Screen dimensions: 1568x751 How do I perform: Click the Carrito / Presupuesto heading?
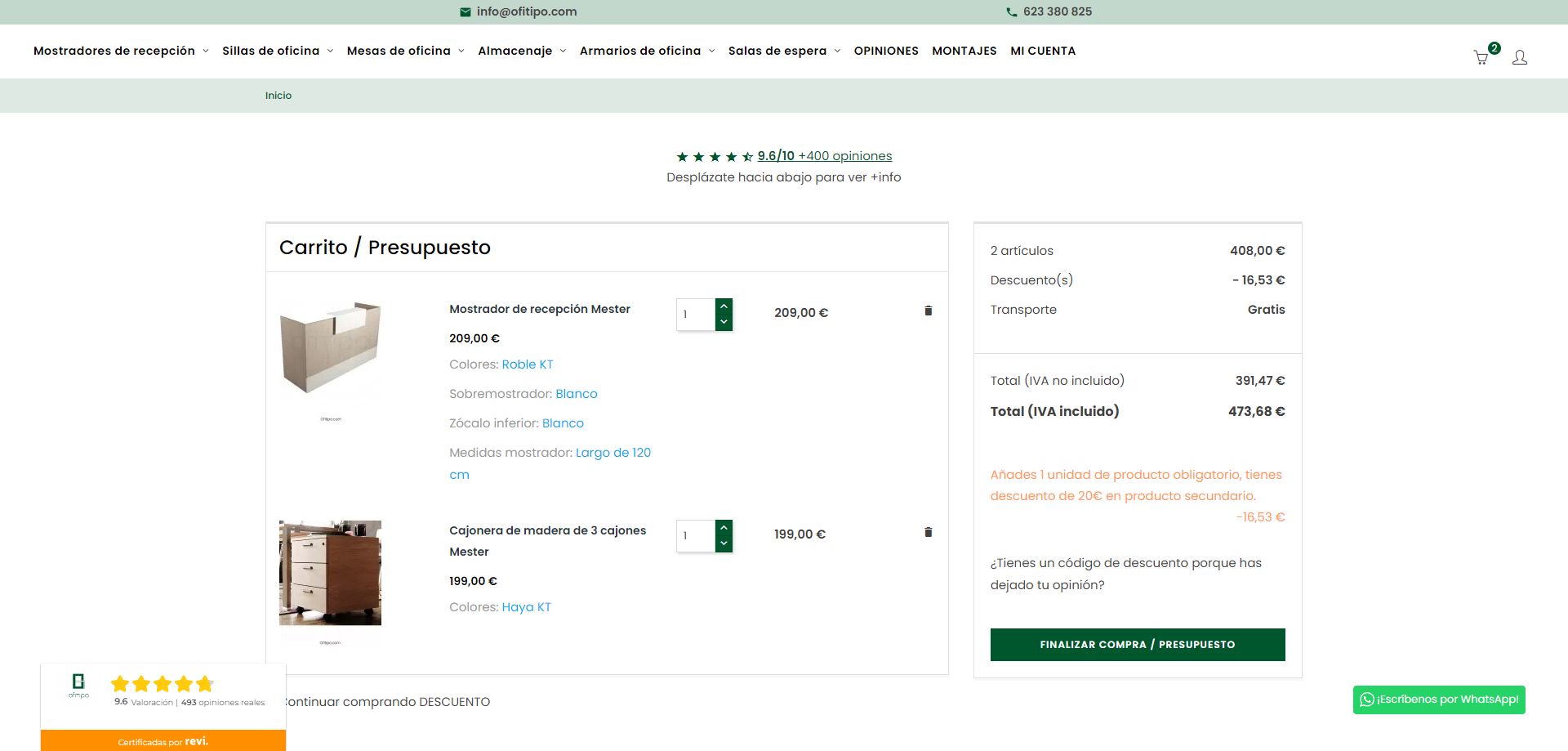[x=385, y=248]
